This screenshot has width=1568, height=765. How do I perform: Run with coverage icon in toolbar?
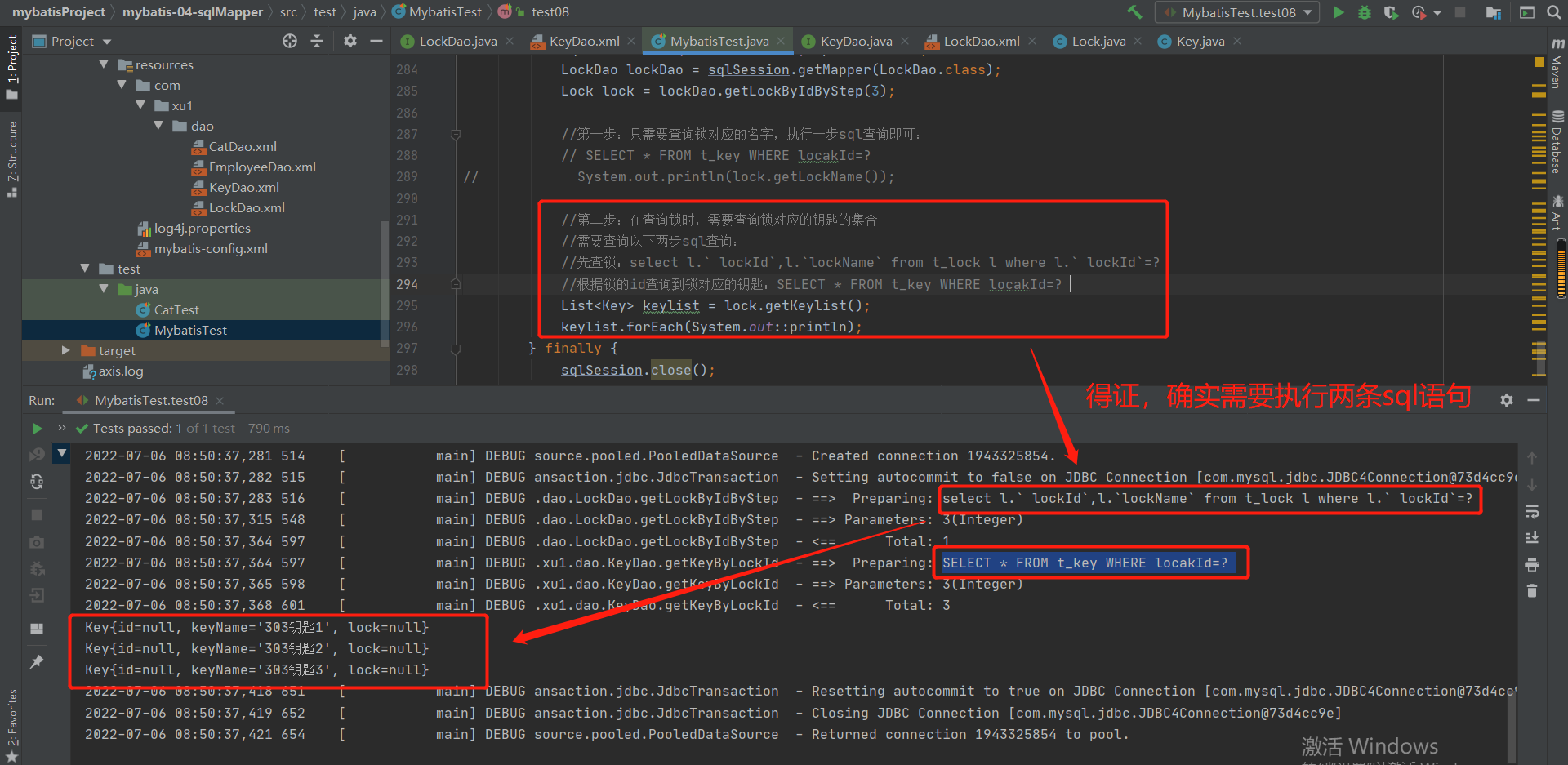pyautogui.click(x=1391, y=12)
